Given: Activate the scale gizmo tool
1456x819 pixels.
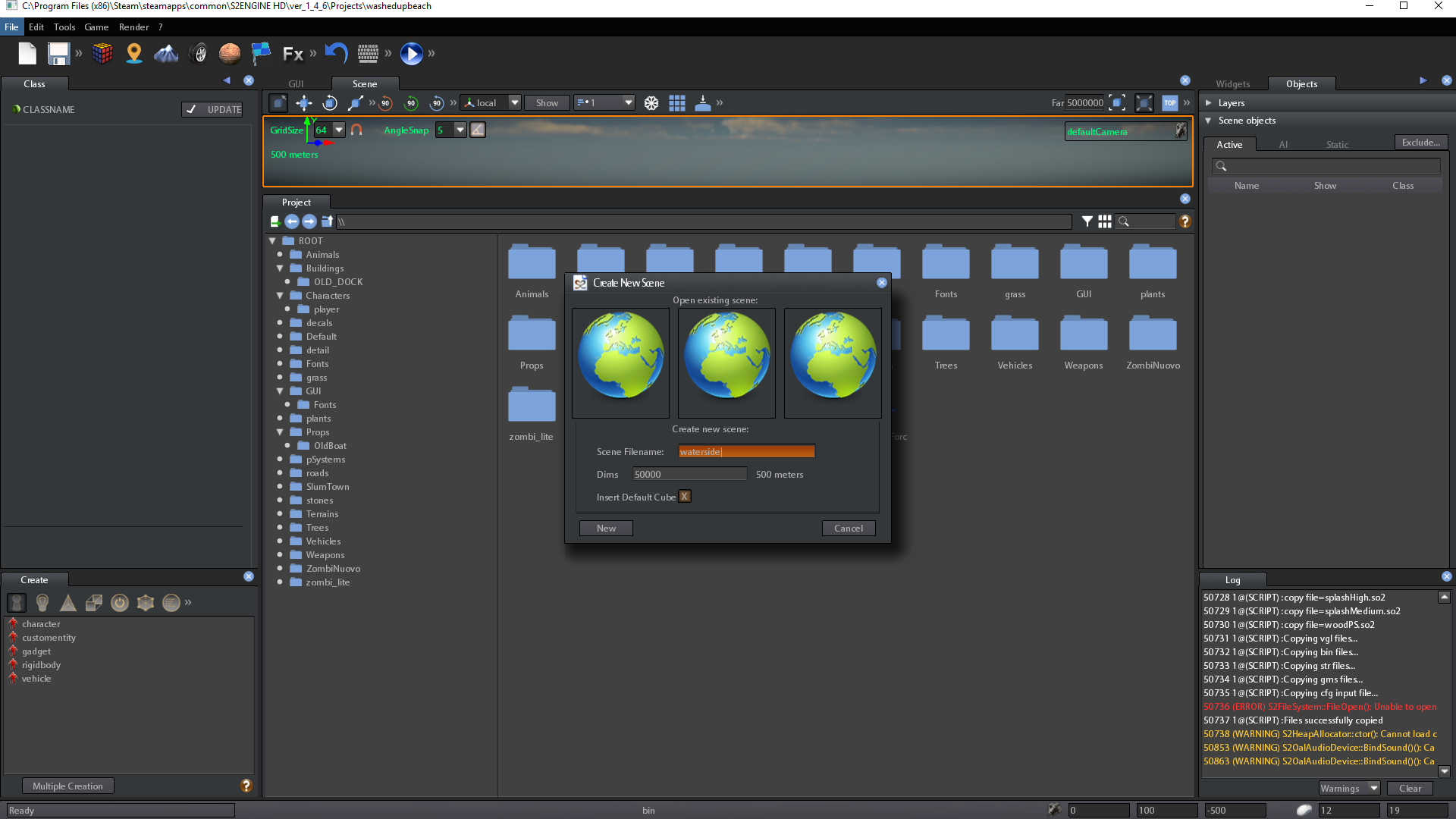Looking at the screenshot, I should (355, 103).
